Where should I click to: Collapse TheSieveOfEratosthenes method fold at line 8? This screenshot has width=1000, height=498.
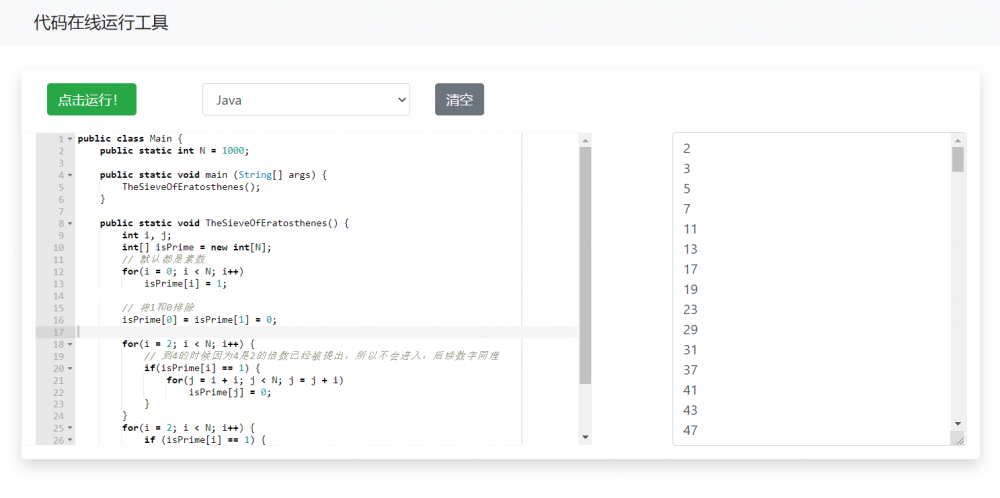70,223
